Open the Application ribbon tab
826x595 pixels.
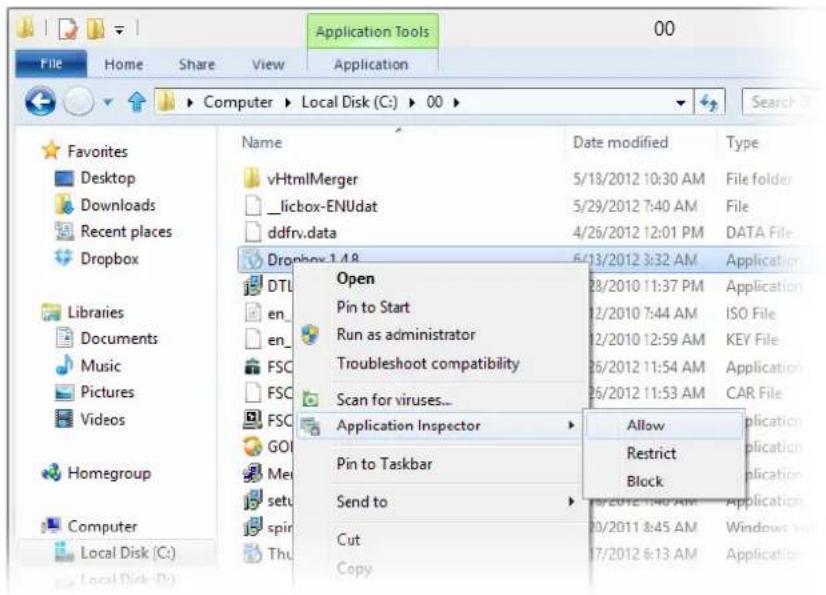(371, 64)
